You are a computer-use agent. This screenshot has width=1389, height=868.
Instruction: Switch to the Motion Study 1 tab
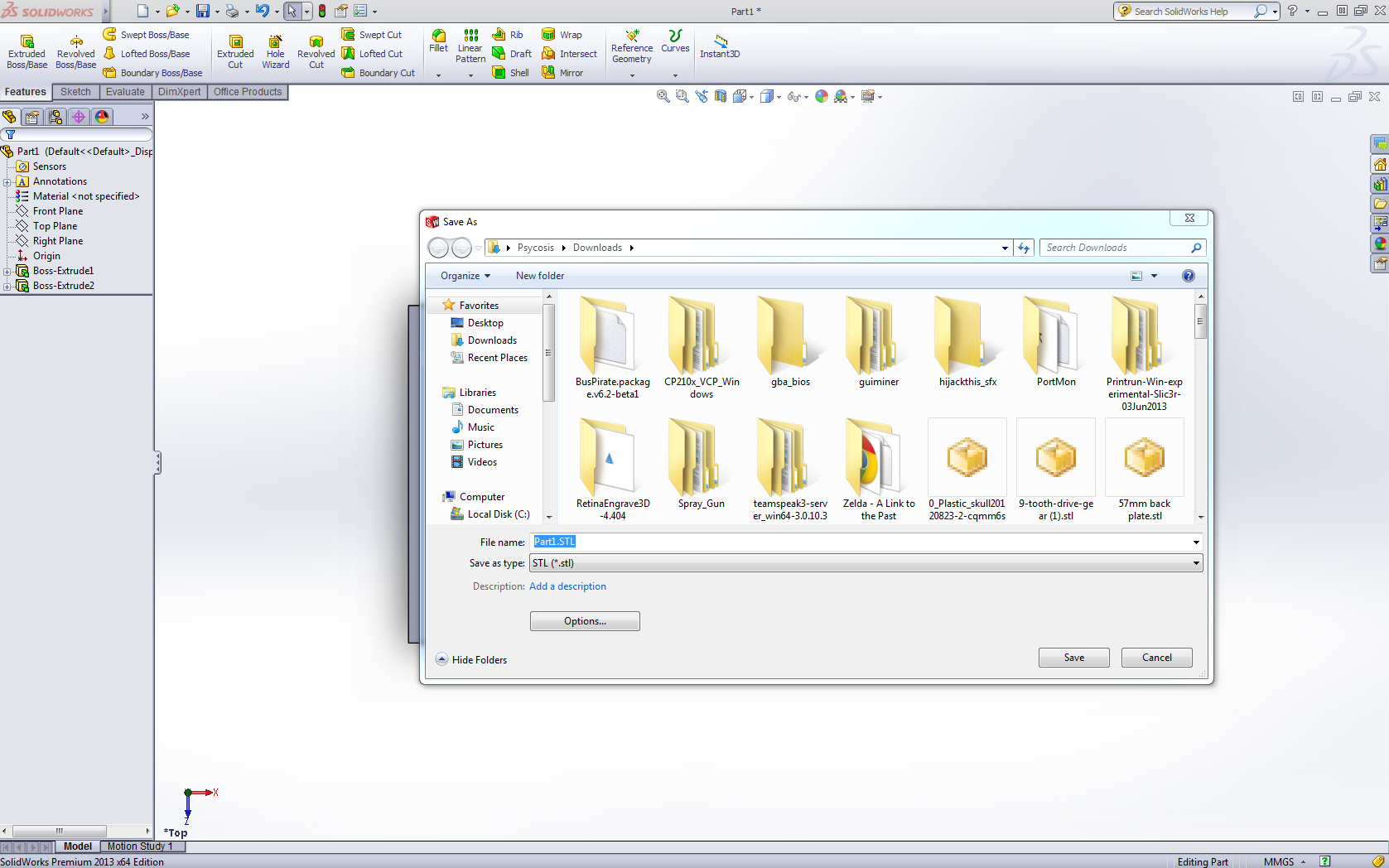point(140,846)
